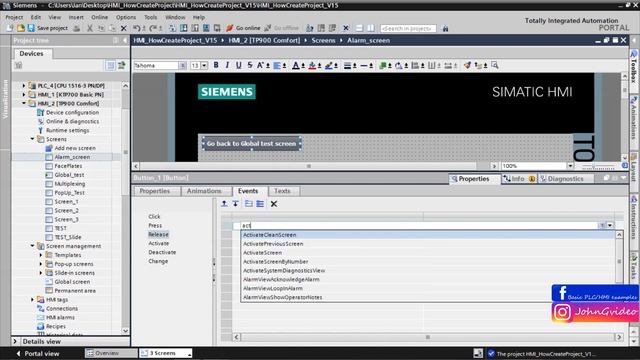This screenshot has width=640, height=360.
Task: Open the Info inspector tab
Action: coord(518,179)
